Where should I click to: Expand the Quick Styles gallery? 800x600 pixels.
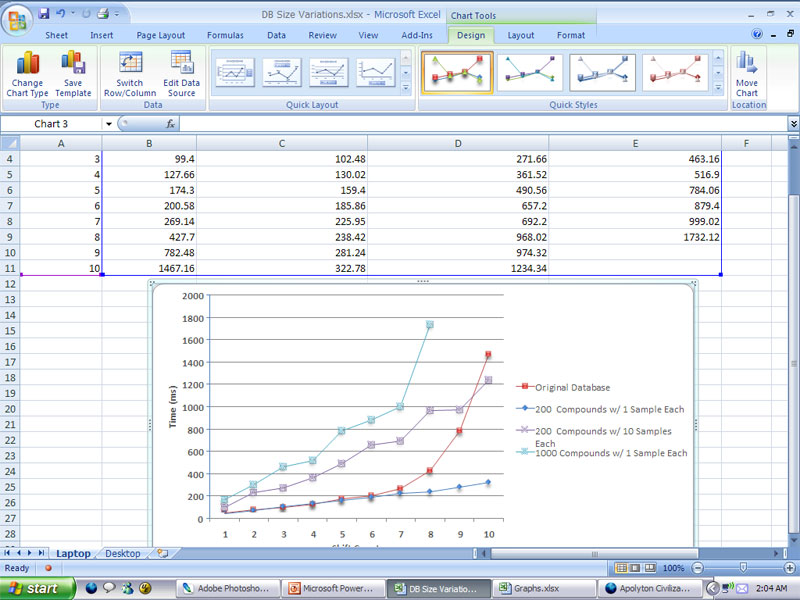point(718,88)
